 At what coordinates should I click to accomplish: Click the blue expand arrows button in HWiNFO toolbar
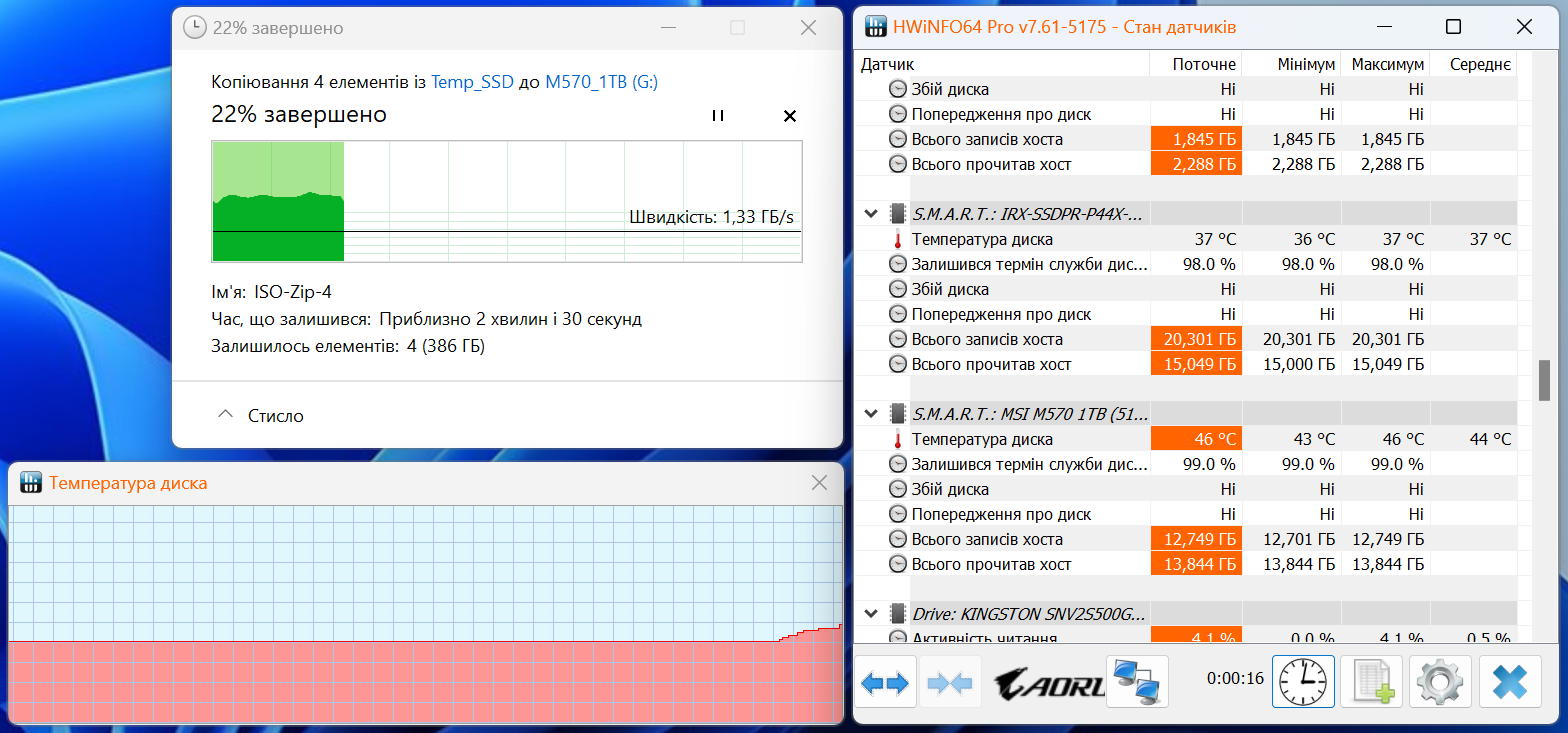pos(885,682)
